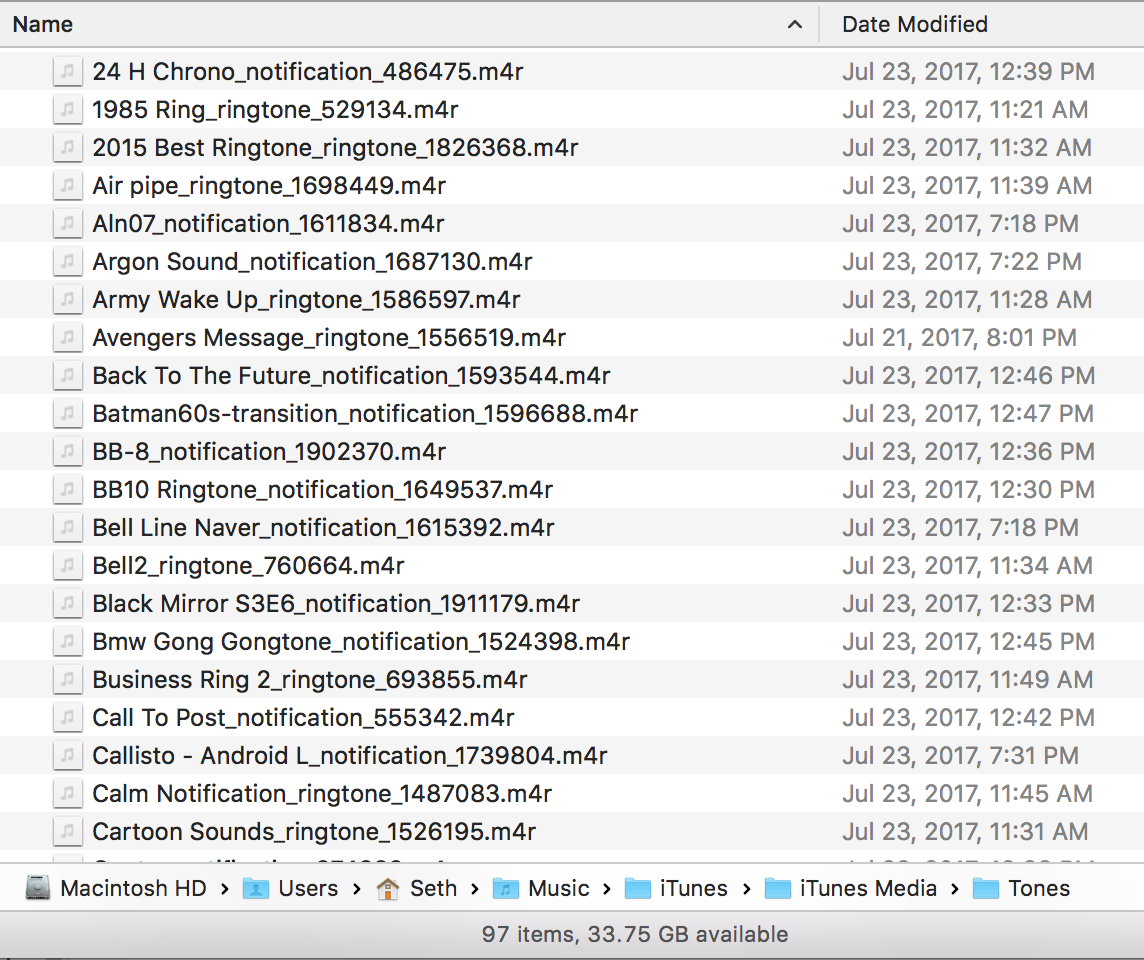Click Jul 23, 2017, 7:22 PM date cell

coord(962,261)
